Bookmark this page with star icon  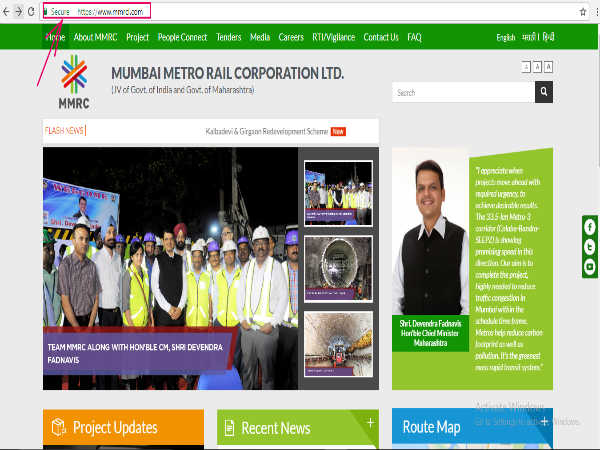(582, 11)
